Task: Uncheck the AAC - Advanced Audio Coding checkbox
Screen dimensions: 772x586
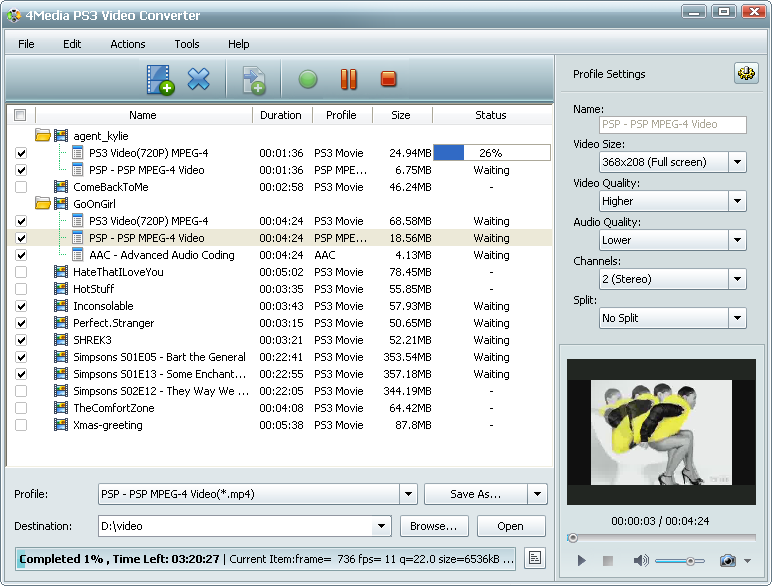Action: tap(21, 255)
